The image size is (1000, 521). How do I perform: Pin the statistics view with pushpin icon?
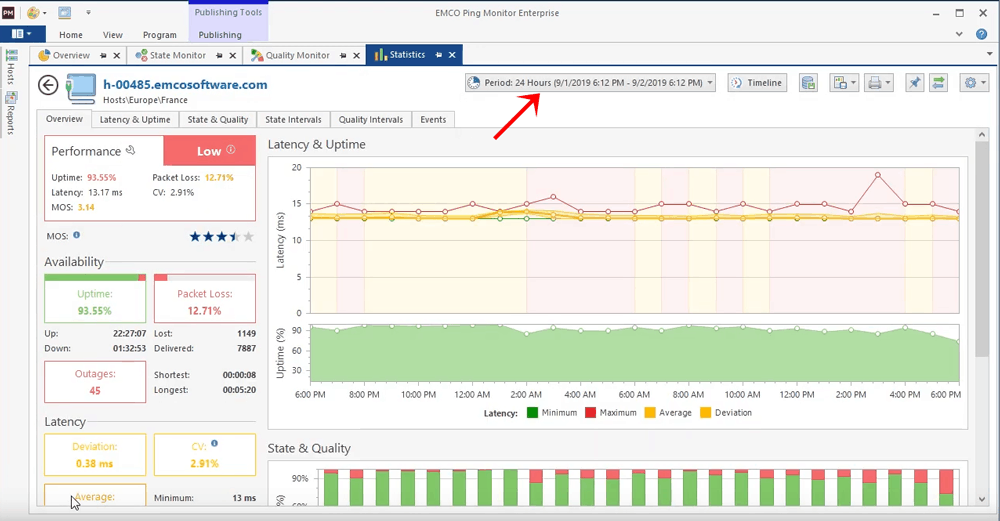tap(915, 83)
